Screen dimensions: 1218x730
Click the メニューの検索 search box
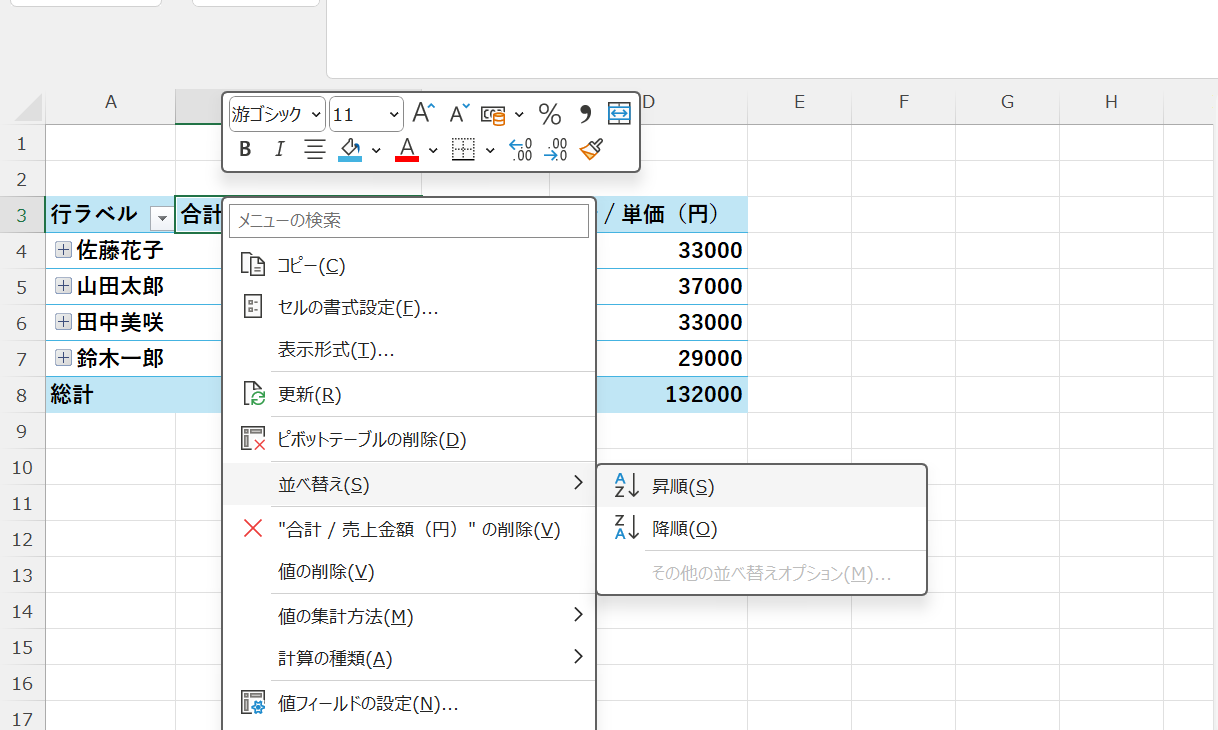coord(408,220)
